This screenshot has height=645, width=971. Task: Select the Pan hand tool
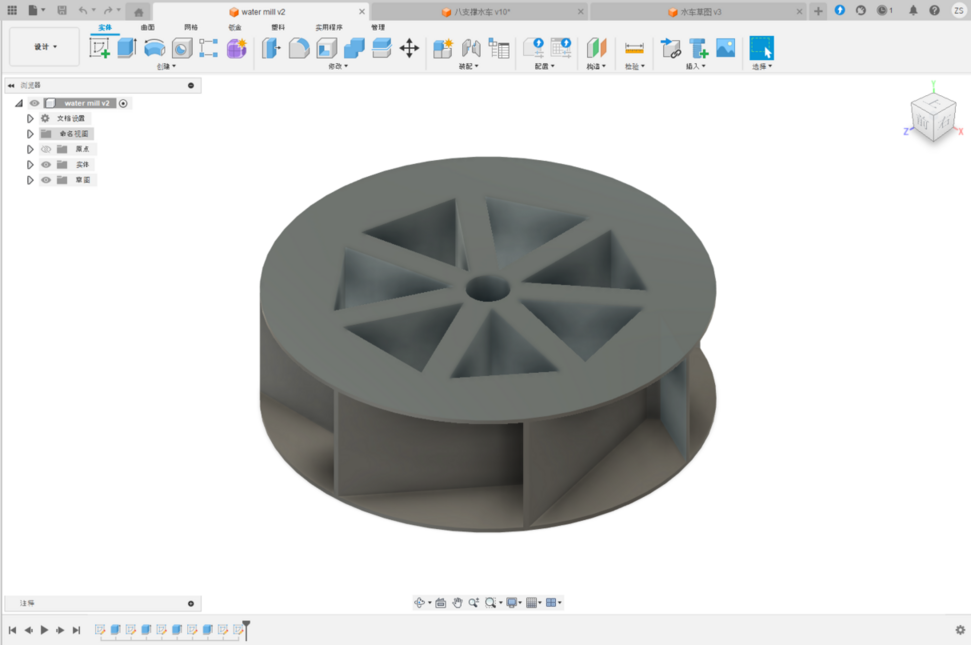pos(457,603)
